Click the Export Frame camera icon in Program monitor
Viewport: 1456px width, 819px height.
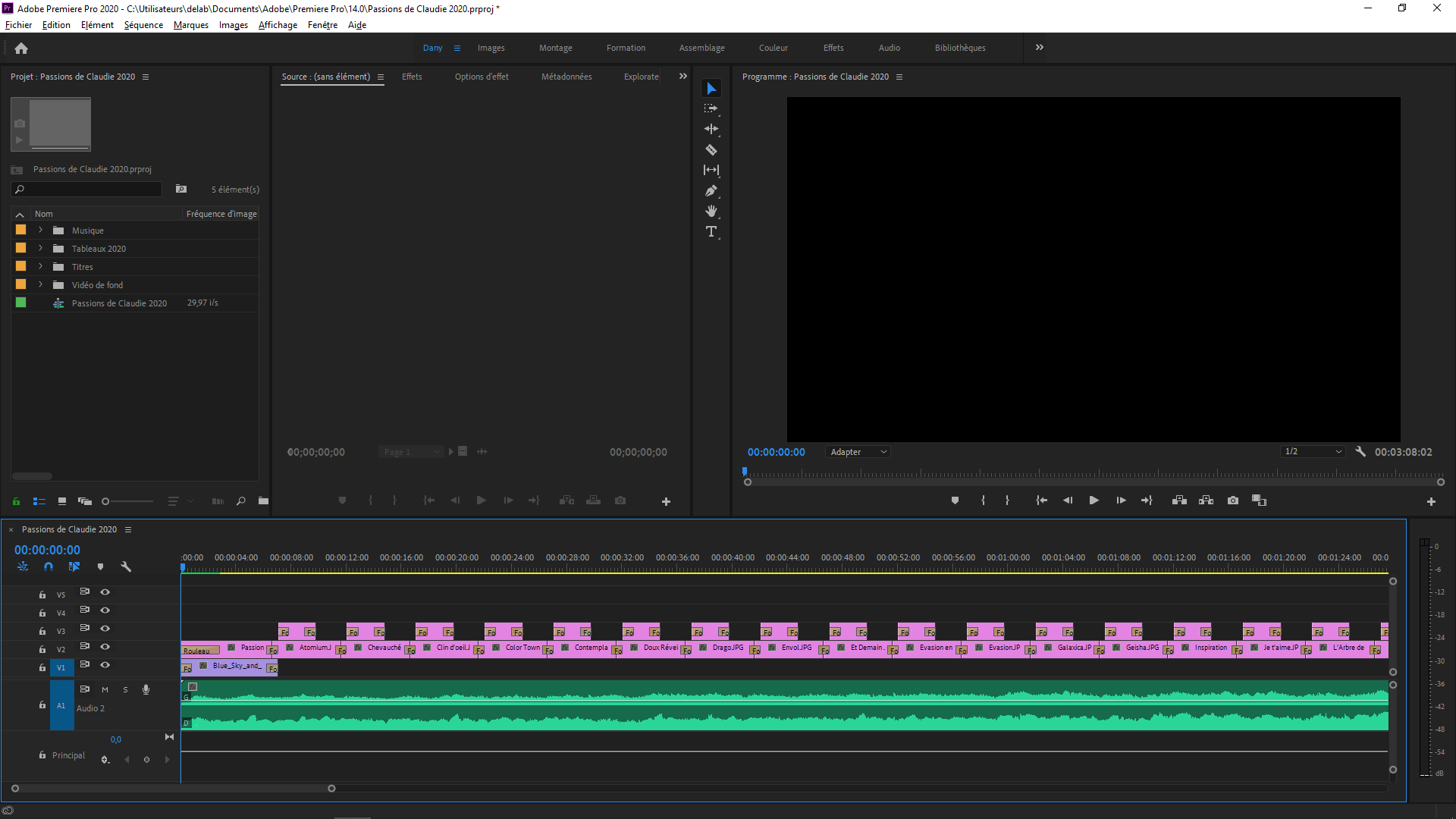pos(1233,500)
